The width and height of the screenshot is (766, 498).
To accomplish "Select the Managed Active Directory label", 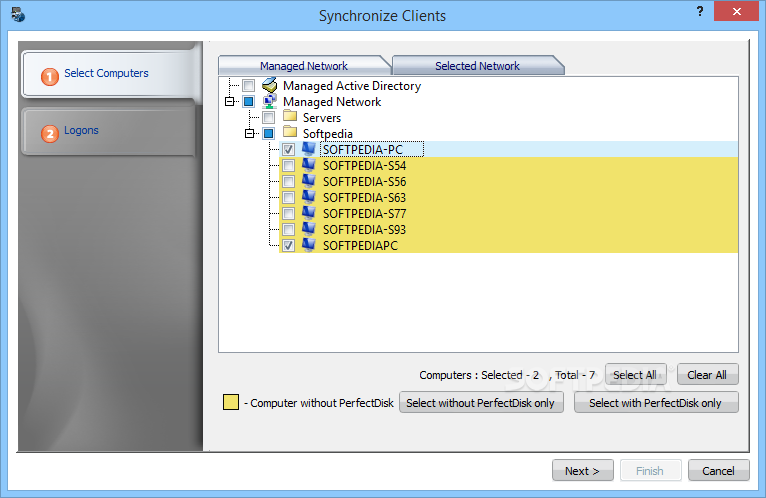I will (x=352, y=86).
